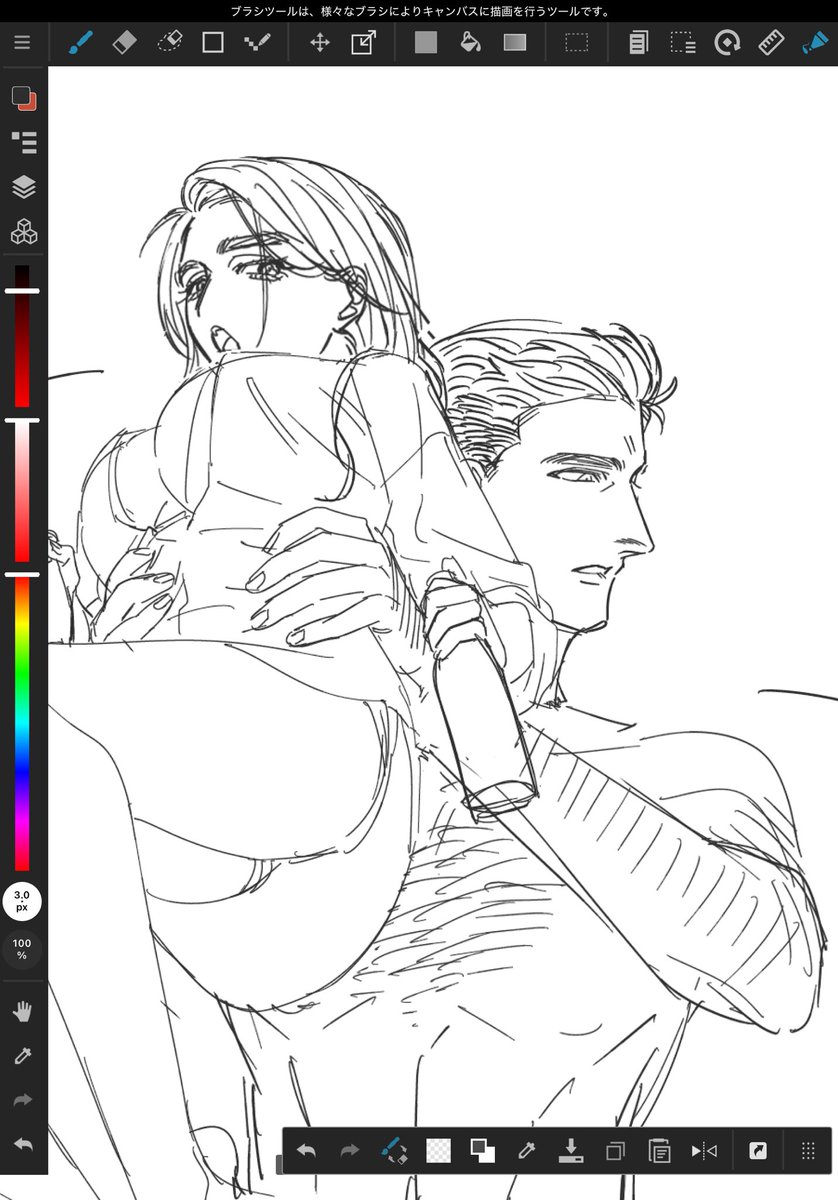Select the Bucket fill tool
Screen dimensions: 838x1200
[470, 43]
